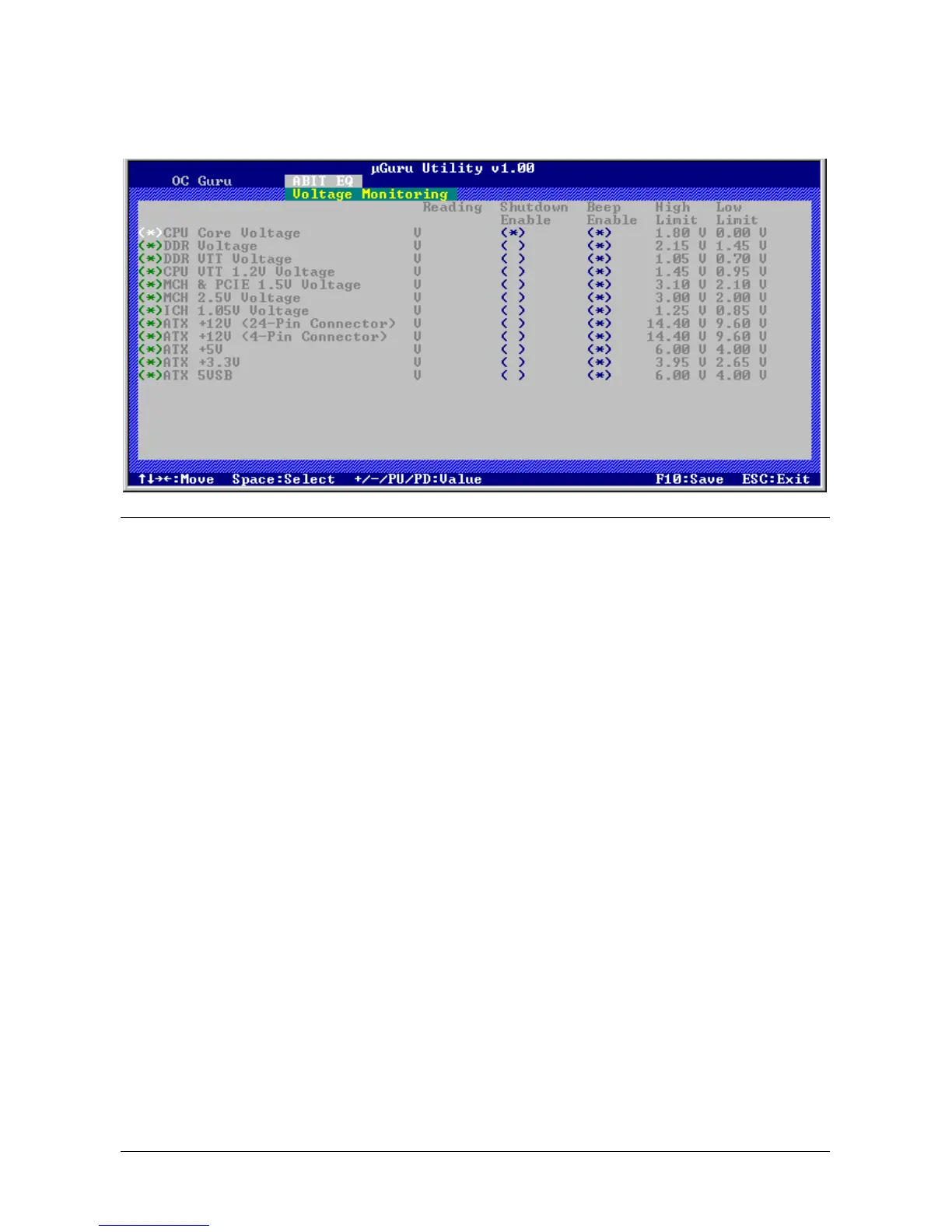Click the Space:Select hint in status bar
The width and height of the screenshot is (952, 1232).
click(x=283, y=479)
